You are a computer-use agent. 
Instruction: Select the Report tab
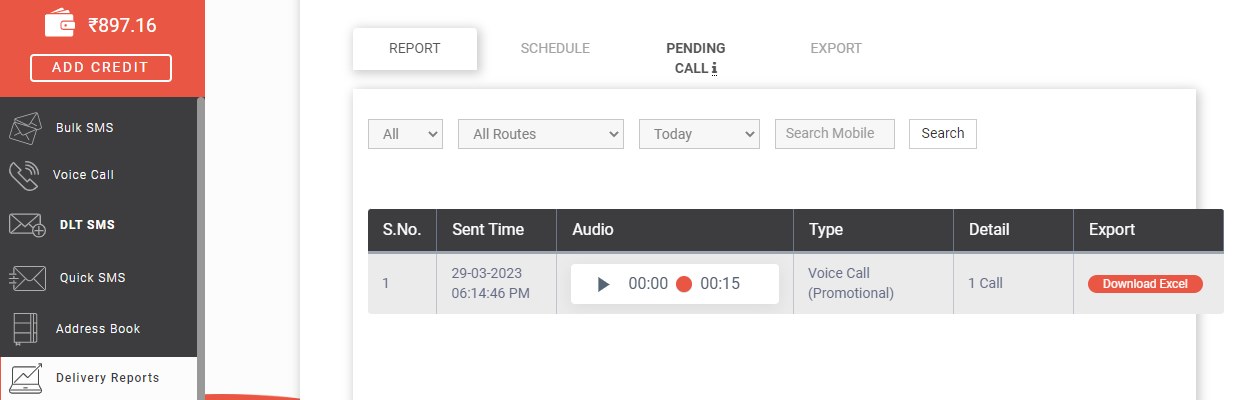[x=415, y=49]
